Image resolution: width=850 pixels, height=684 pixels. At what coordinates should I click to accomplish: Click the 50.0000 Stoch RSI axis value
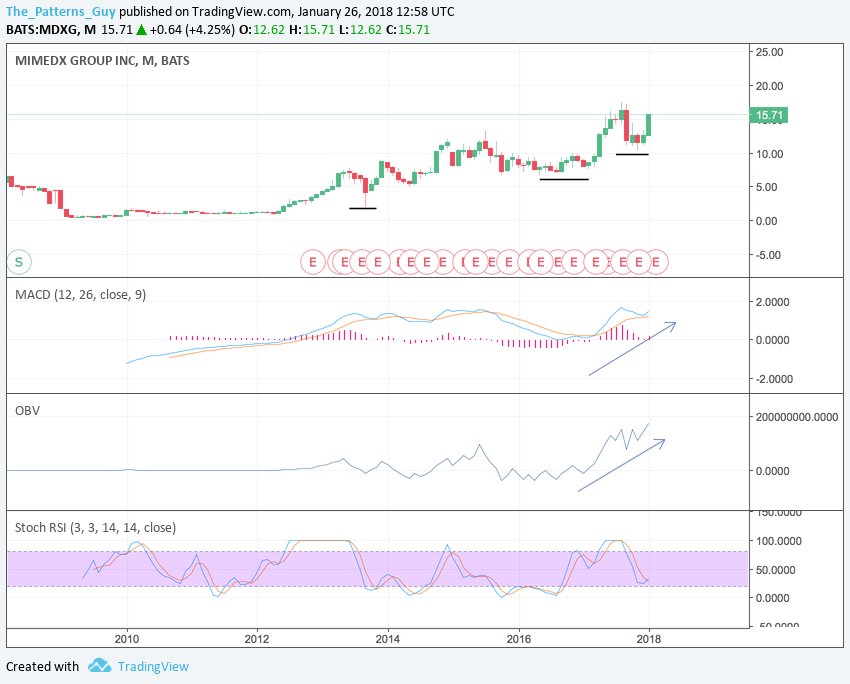776,570
